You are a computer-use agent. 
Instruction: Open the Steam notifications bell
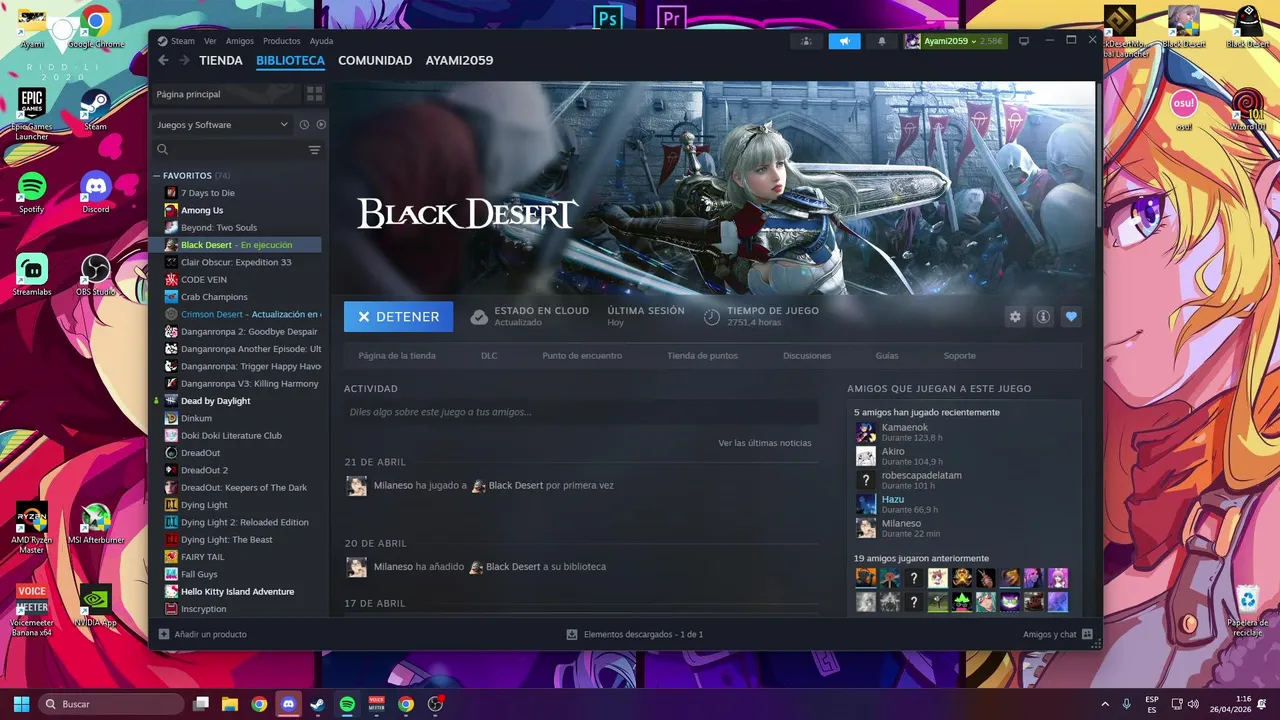click(x=882, y=41)
